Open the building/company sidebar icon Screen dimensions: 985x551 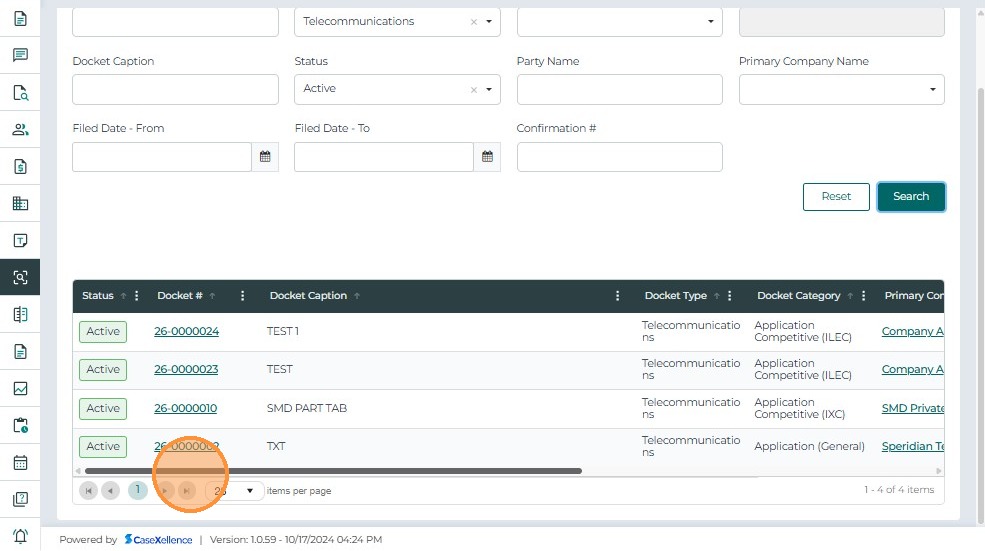[x=20, y=204]
